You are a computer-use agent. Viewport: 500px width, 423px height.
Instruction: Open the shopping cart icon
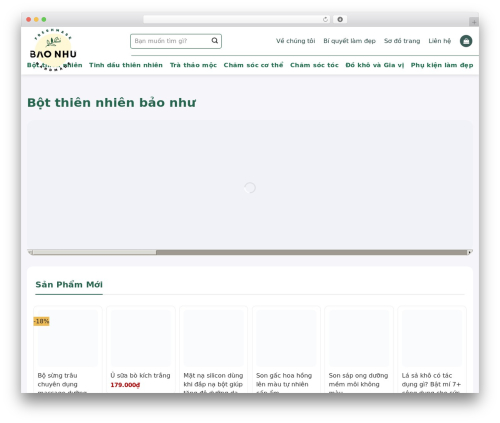(466, 41)
